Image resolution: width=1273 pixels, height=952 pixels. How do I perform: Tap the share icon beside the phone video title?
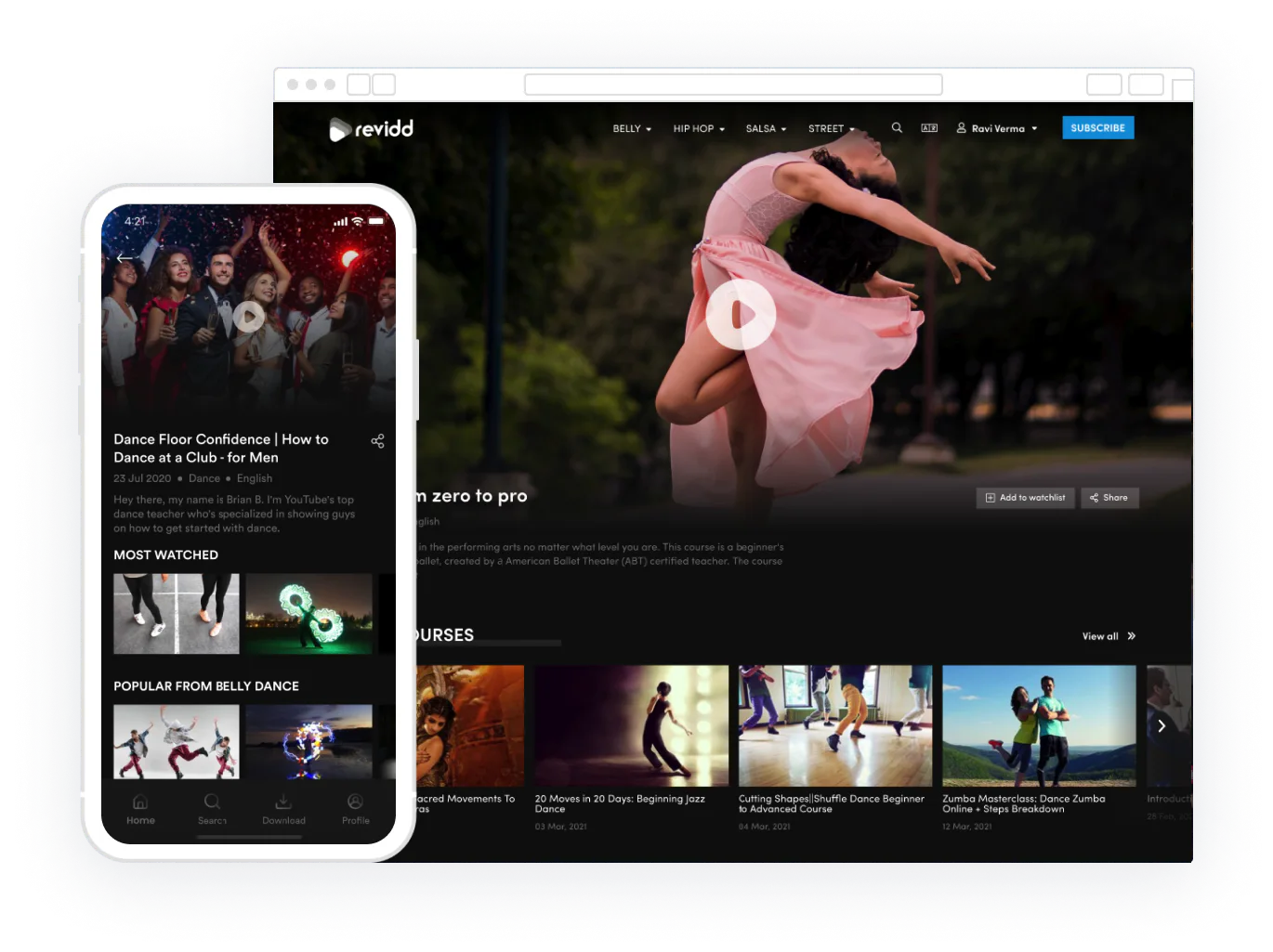377,440
